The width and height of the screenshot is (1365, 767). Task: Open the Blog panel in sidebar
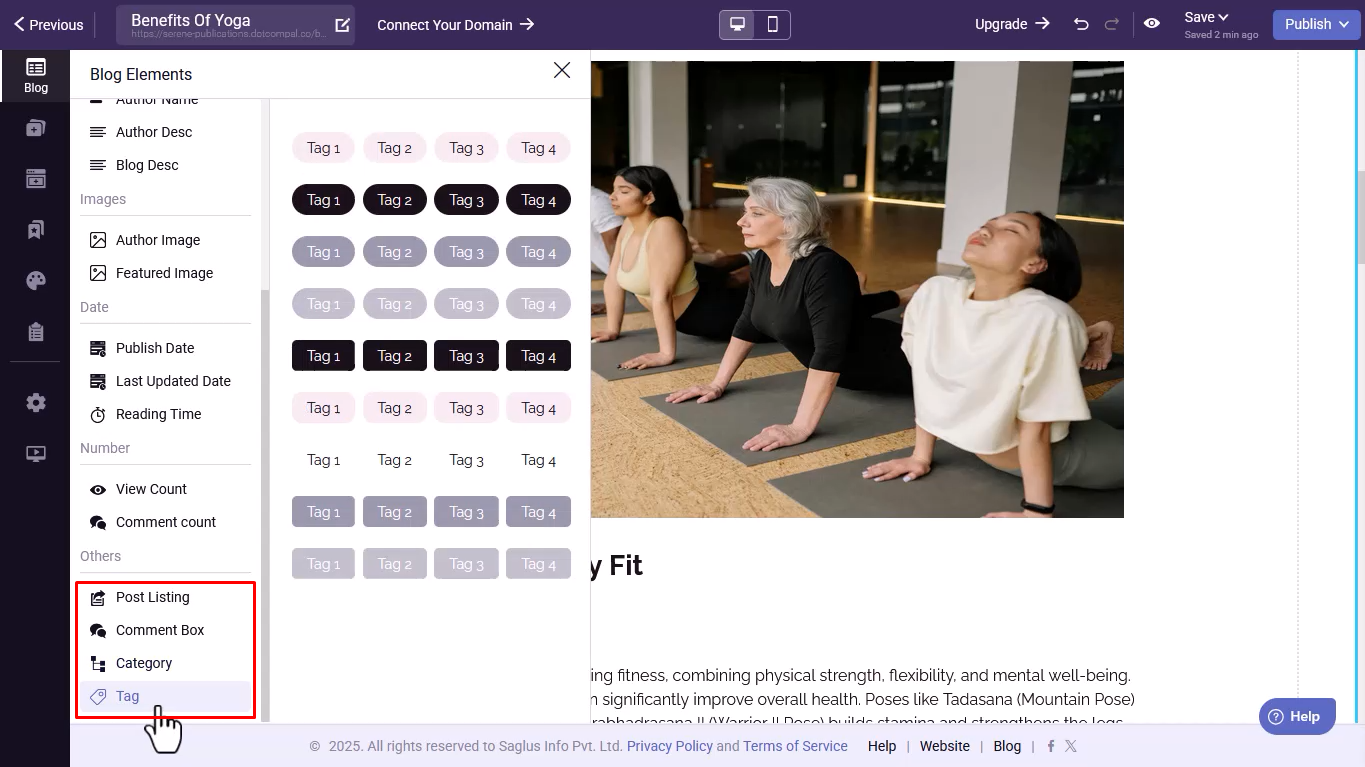35,75
